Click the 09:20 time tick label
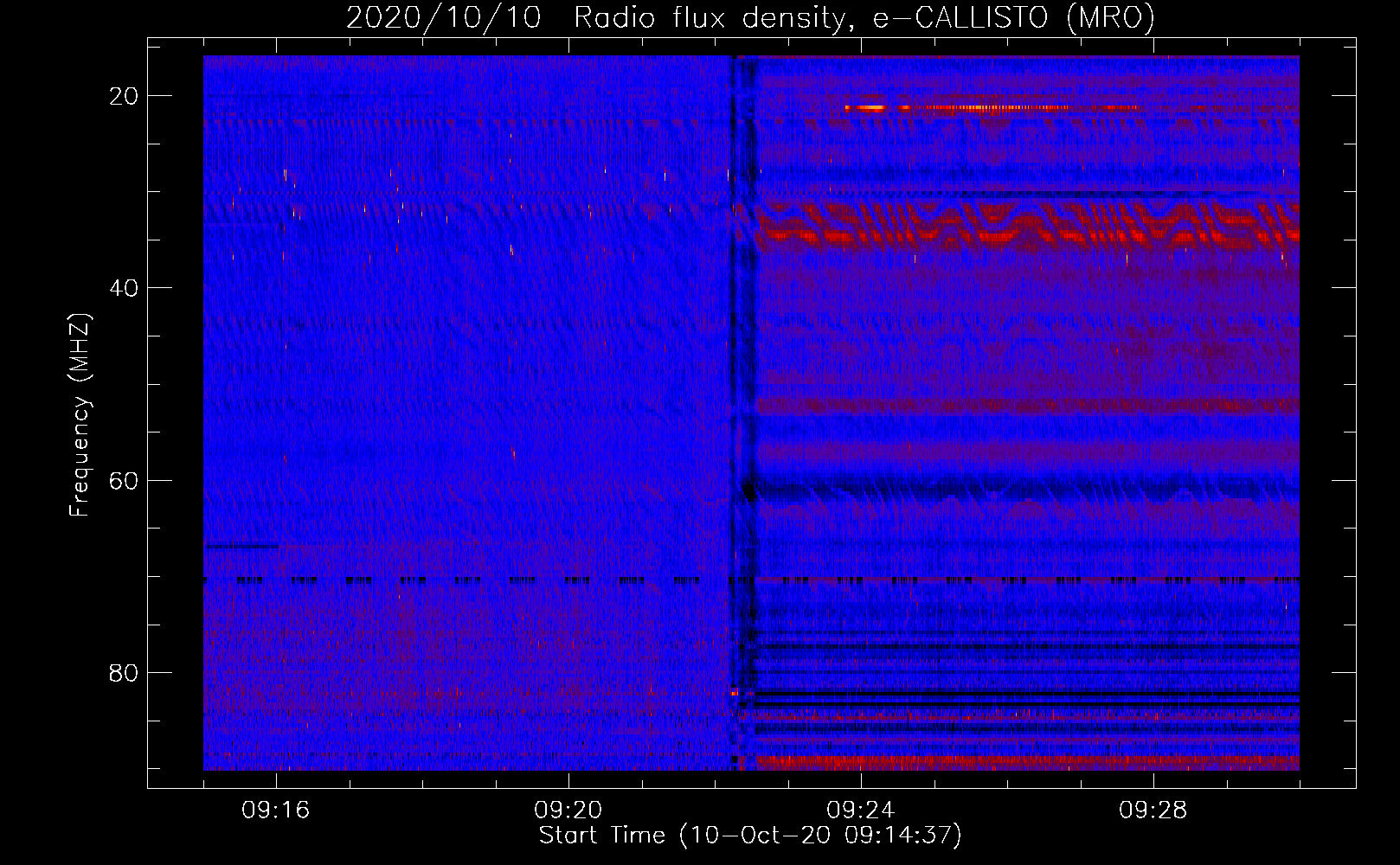 568,811
